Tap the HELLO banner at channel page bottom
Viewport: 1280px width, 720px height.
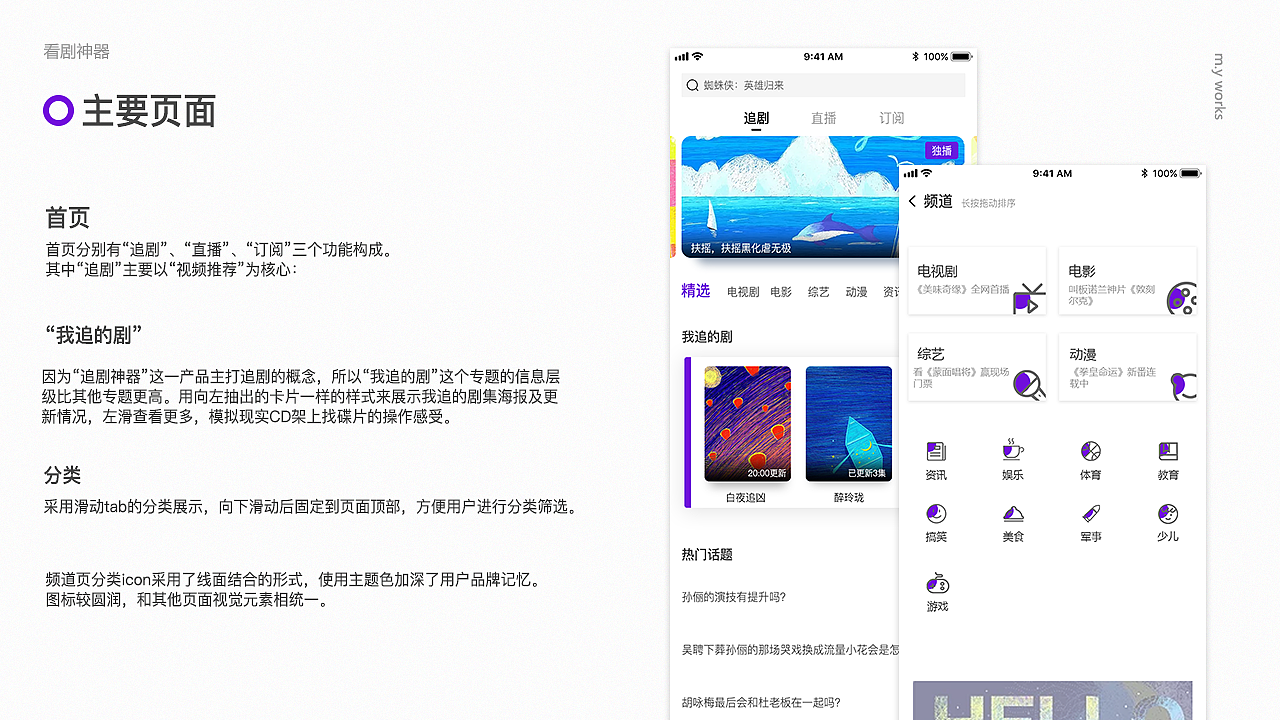(1052, 700)
